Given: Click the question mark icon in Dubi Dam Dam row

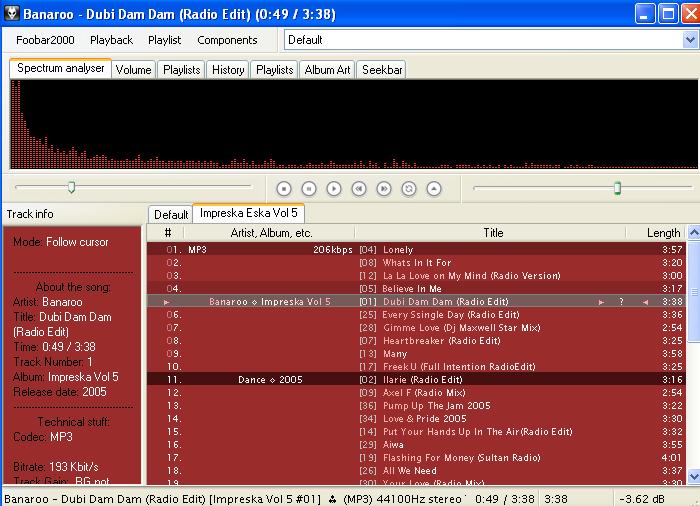Looking at the screenshot, I should coord(621,302).
